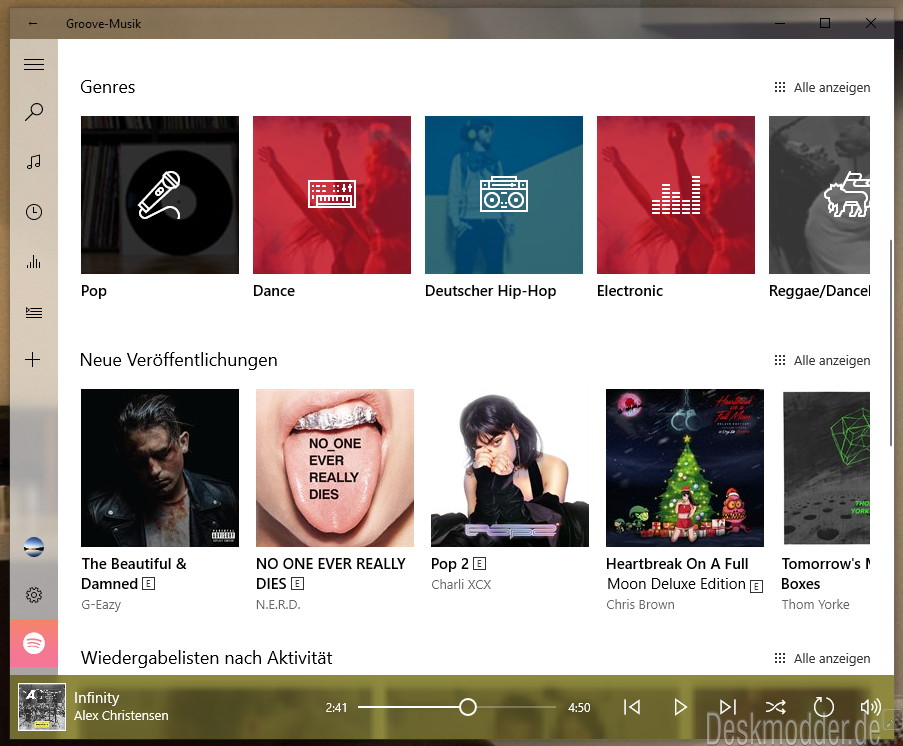Viewport: 903px width, 746px height.
Task: Open Now Playing bars icon in sidebar
Action: tap(33, 262)
